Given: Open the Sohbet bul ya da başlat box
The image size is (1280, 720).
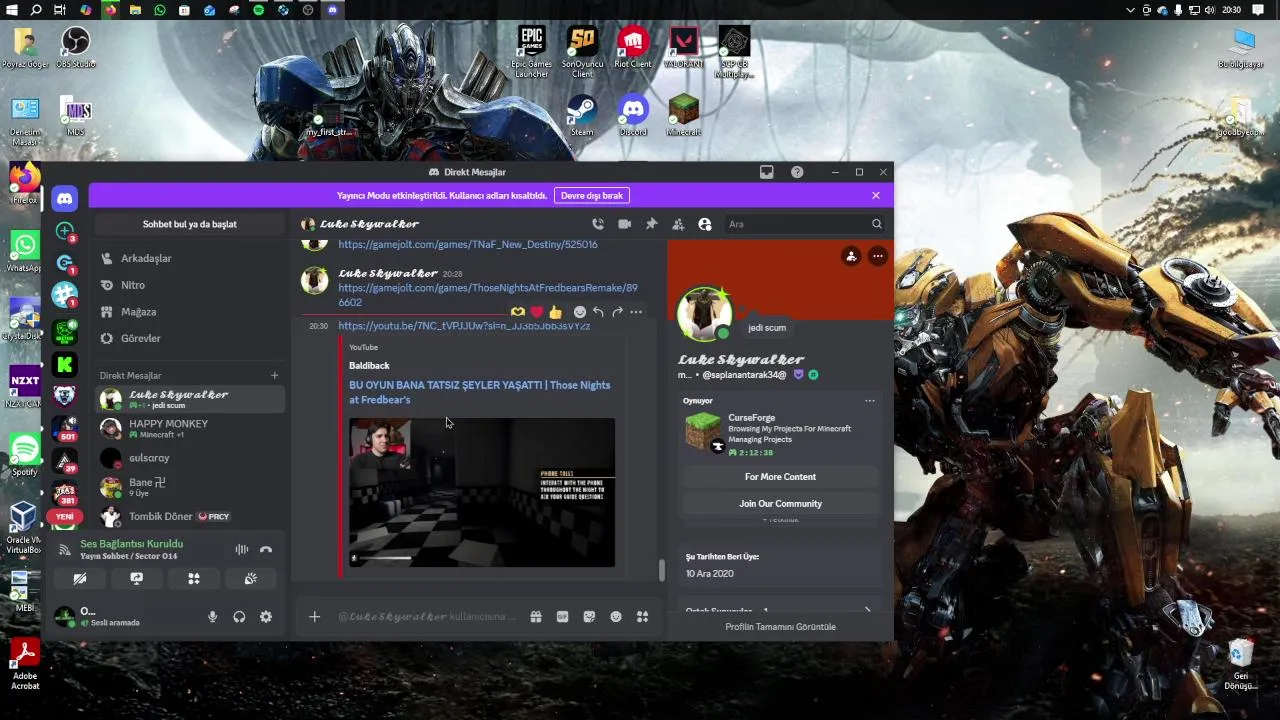Looking at the screenshot, I should tap(190, 224).
